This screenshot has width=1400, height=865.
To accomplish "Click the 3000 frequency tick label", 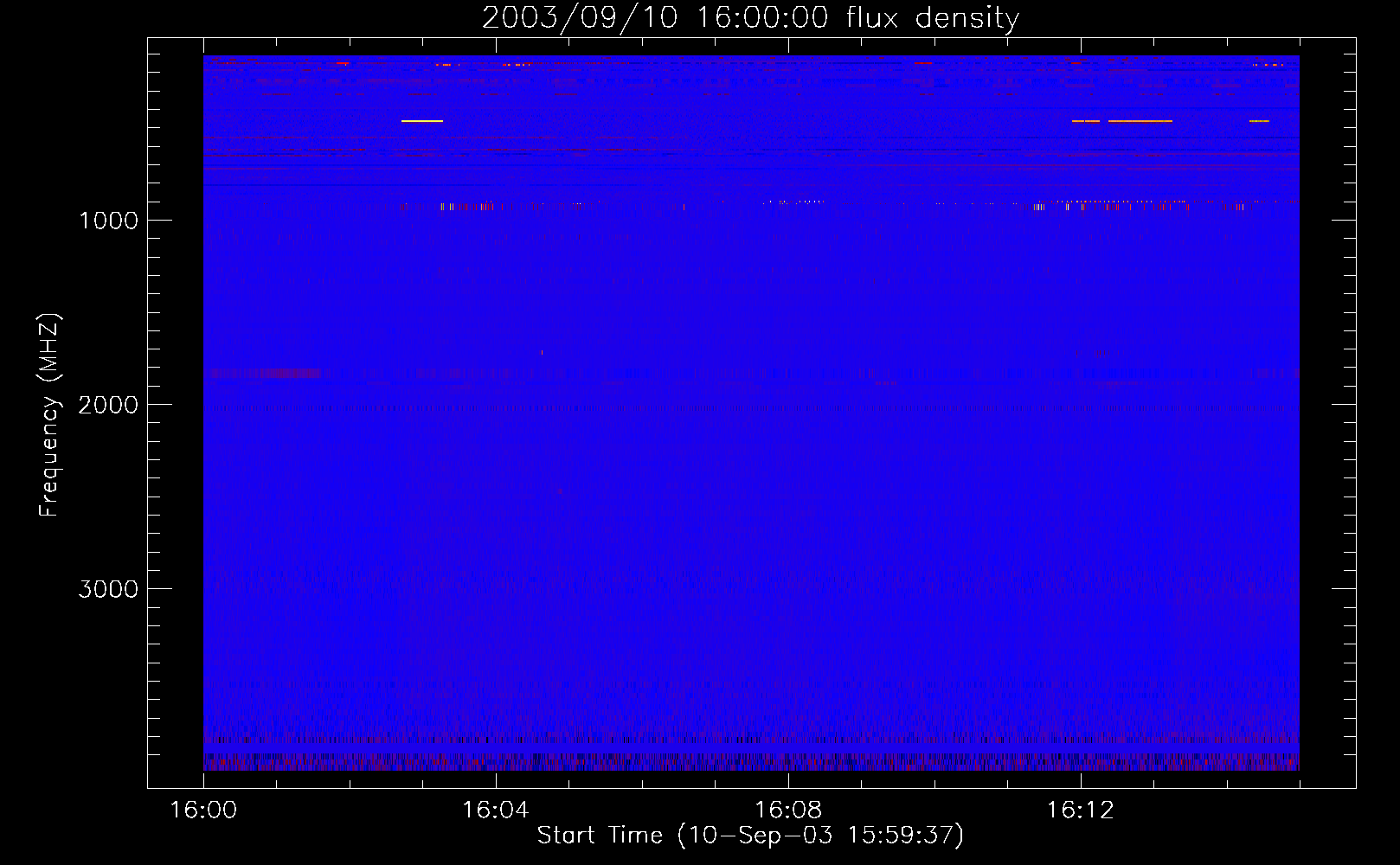I will click(x=108, y=589).
